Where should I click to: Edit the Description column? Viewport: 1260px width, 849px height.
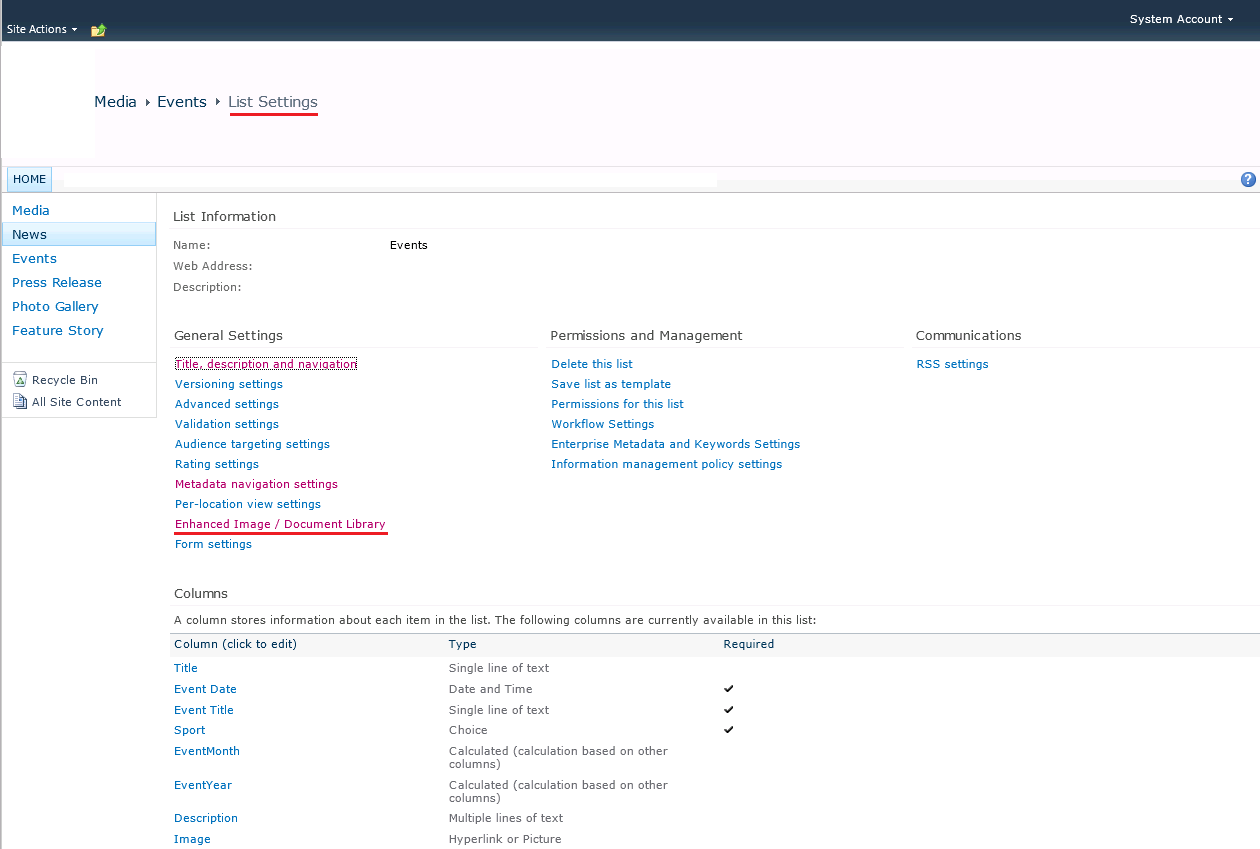click(206, 818)
